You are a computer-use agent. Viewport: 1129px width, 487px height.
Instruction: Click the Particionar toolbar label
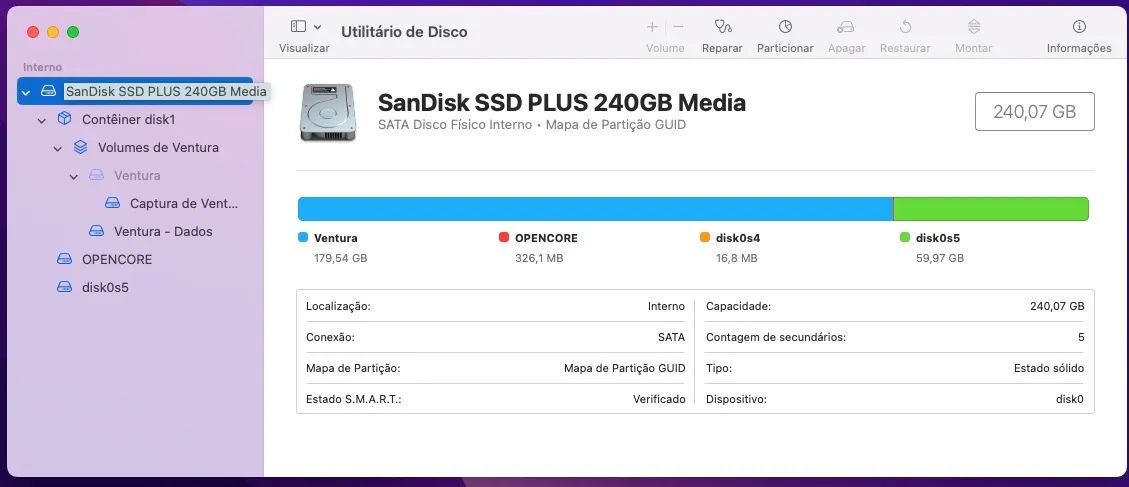tap(785, 48)
